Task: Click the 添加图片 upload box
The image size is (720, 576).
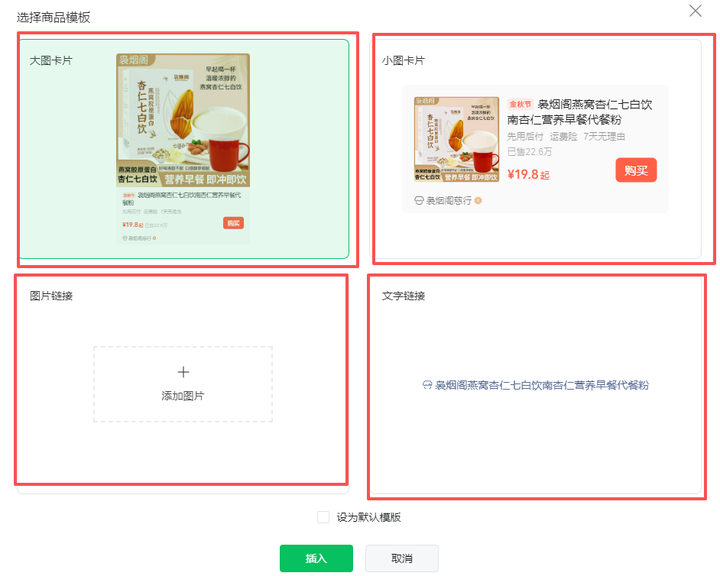Action: tap(183, 384)
